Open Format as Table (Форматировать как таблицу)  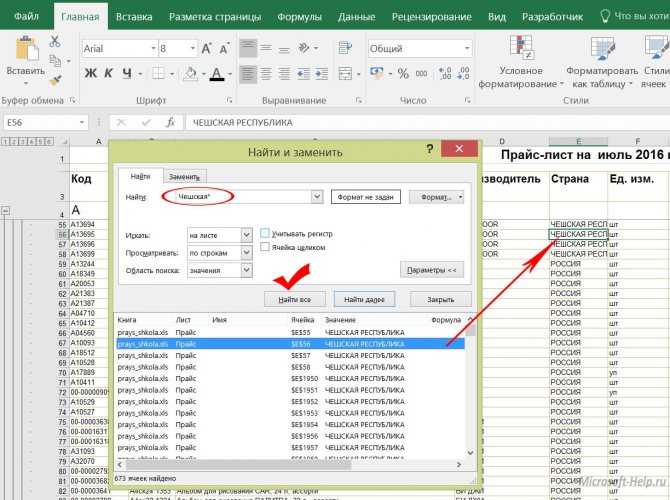coord(602,62)
